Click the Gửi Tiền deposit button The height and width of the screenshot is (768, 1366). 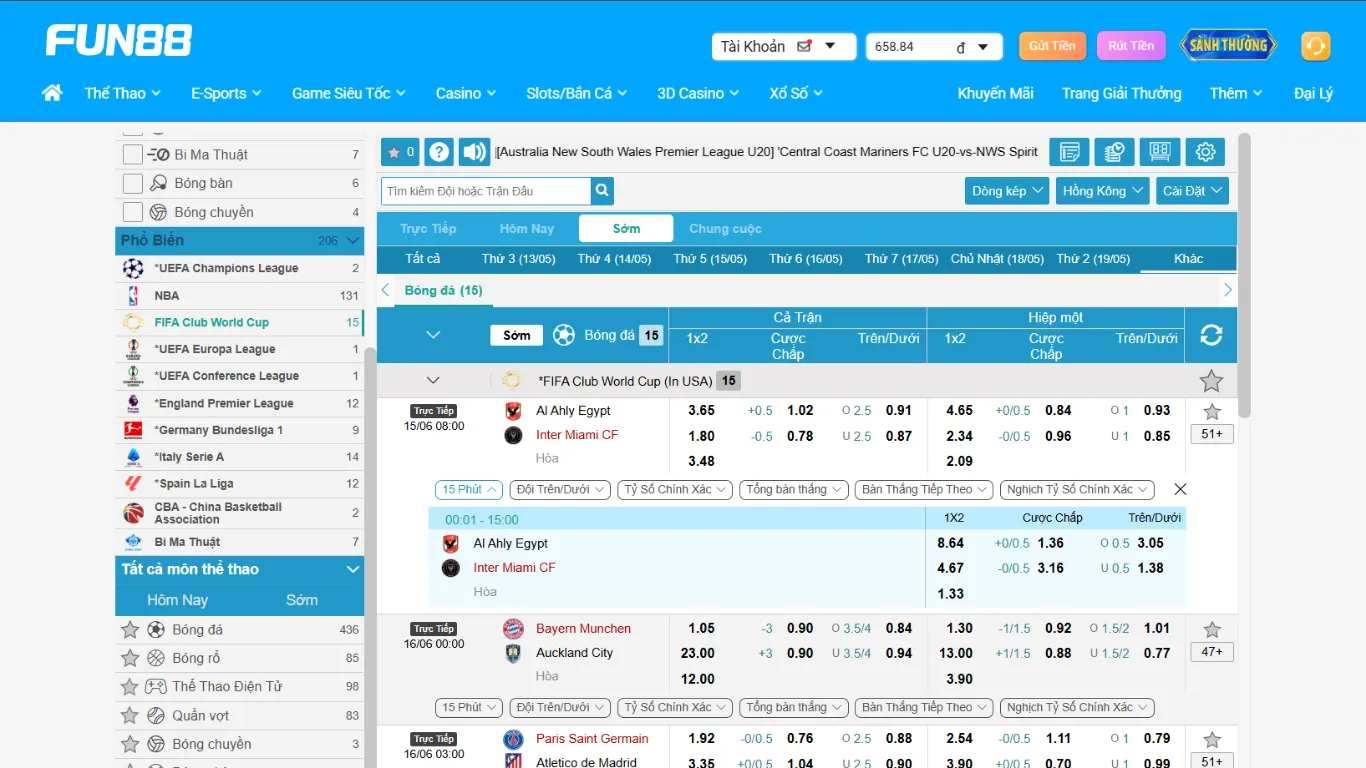(1052, 46)
